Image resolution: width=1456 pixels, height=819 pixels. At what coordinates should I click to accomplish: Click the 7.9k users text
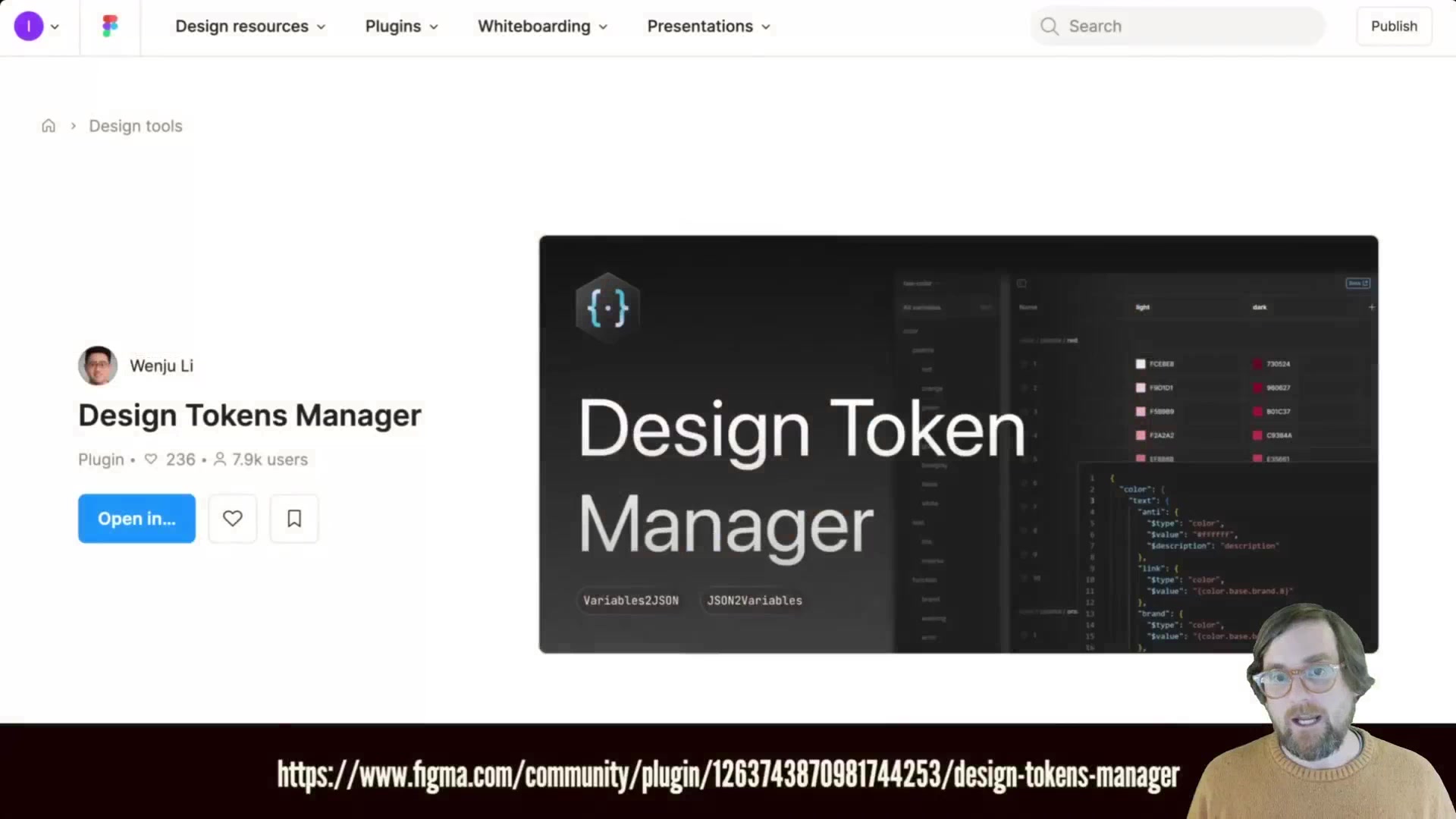270,460
